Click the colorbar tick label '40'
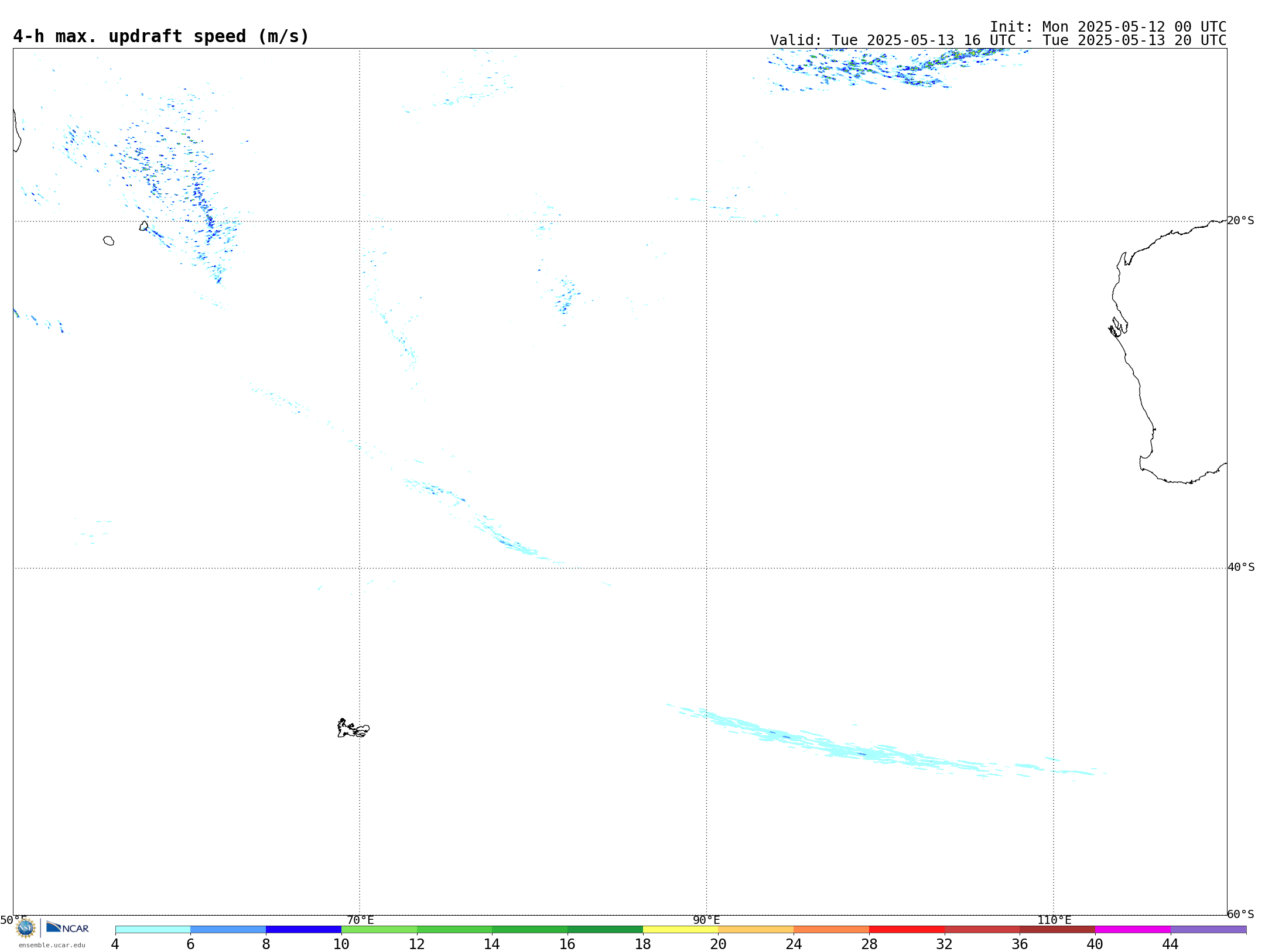1265x952 pixels. 1095,944
